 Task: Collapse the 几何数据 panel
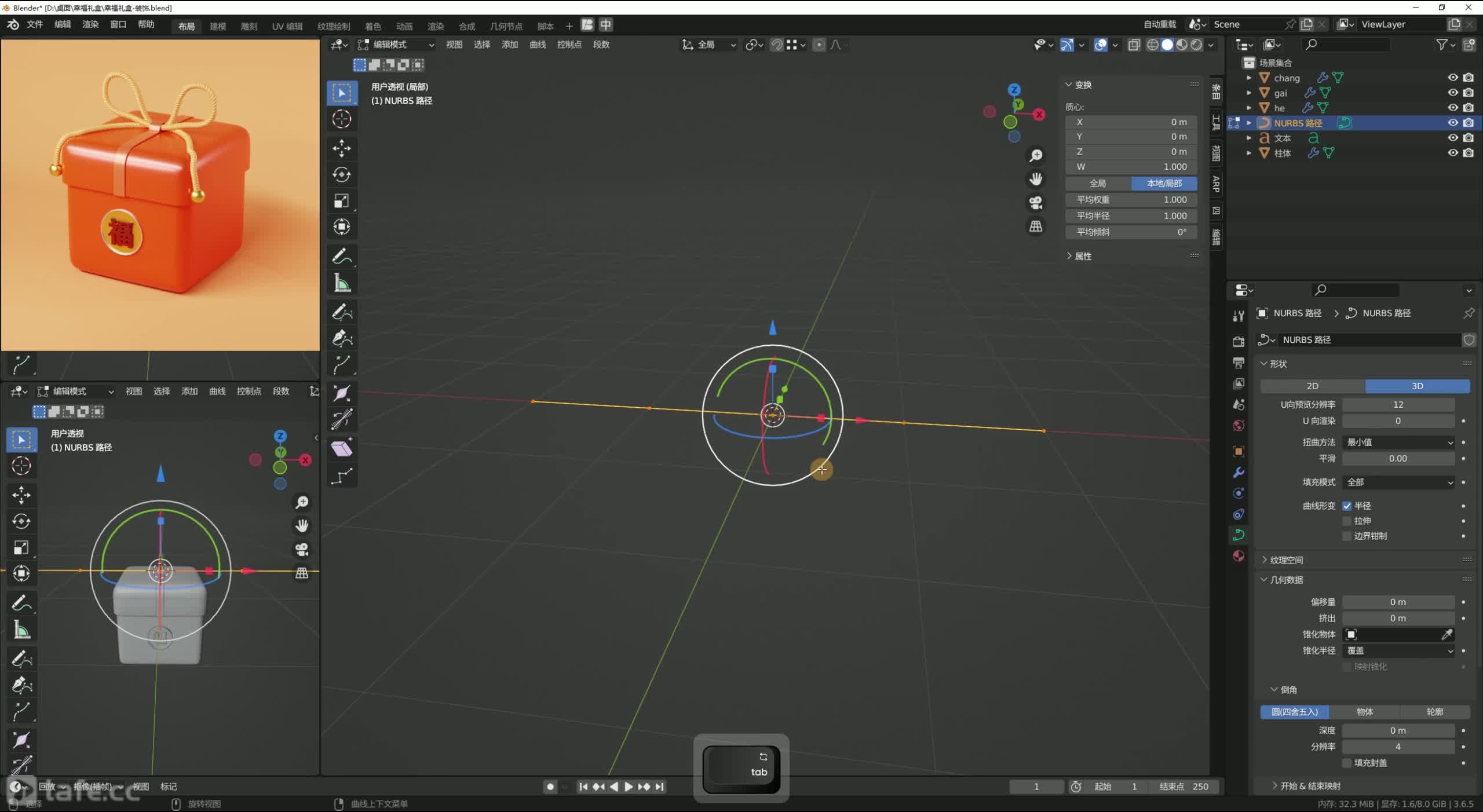tap(1286, 580)
